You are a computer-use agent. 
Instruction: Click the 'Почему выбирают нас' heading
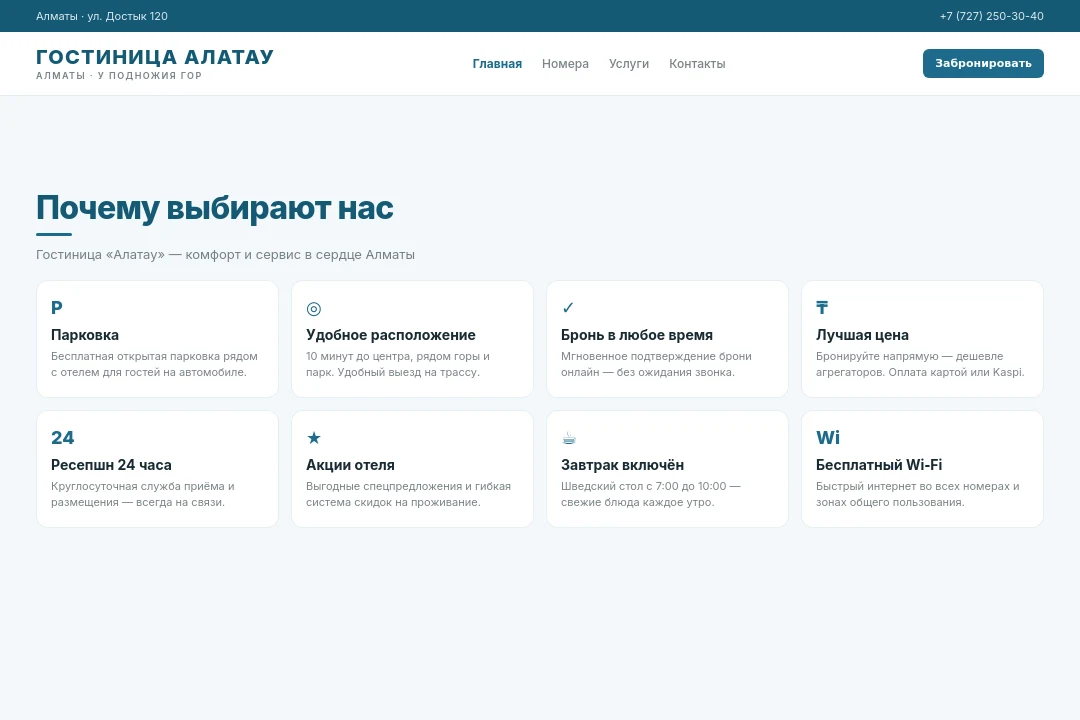point(215,207)
